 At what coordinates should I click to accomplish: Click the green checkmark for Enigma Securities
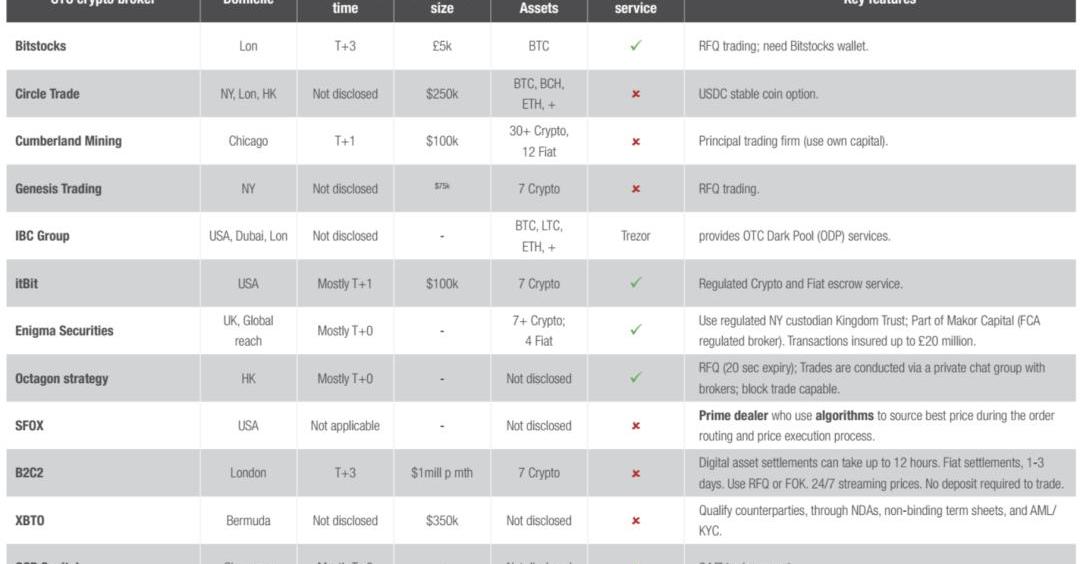[x=636, y=330]
